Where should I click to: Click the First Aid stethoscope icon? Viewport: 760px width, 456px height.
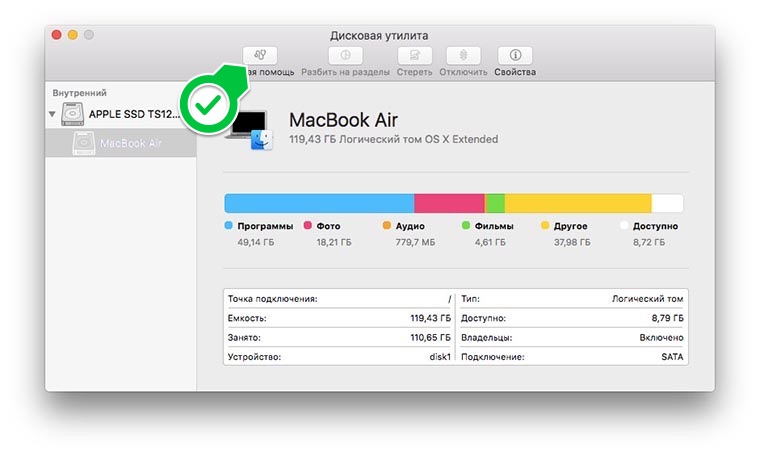coord(260,55)
